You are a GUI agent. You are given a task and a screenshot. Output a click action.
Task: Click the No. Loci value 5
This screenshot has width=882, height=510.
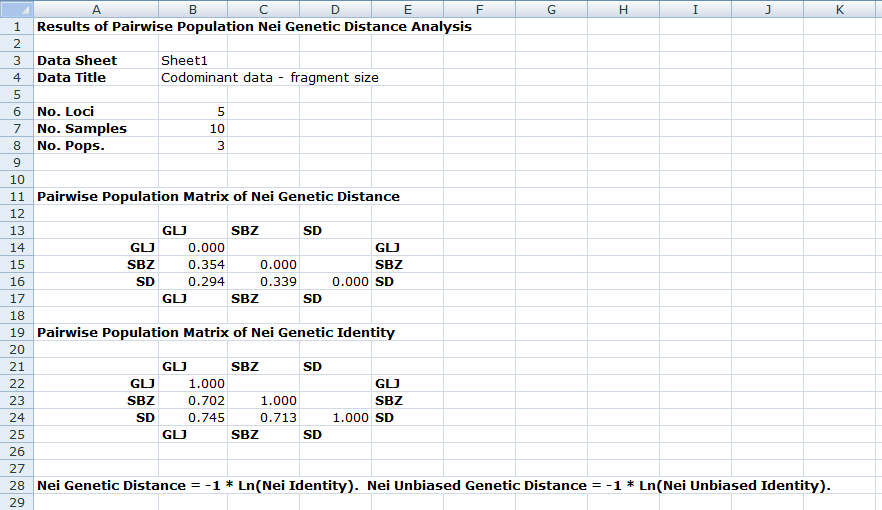(x=220, y=111)
